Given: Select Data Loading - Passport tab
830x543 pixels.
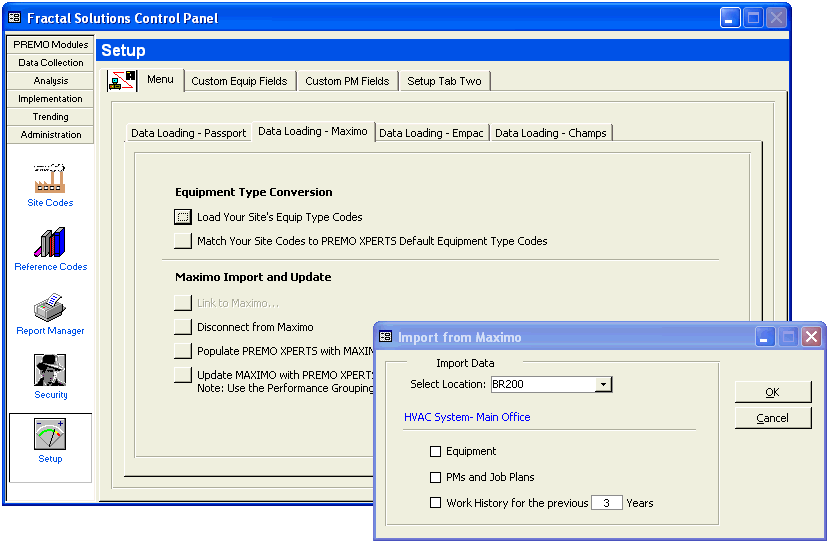Looking at the screenshot, I should (x=188, y=133).
